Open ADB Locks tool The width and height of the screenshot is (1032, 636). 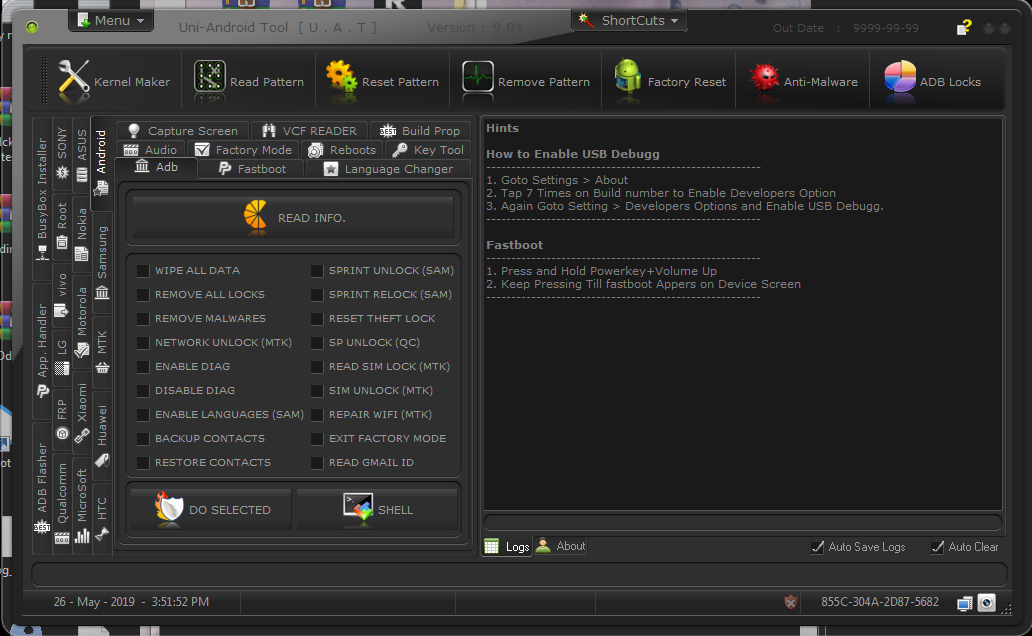click(x=933, y=80)
